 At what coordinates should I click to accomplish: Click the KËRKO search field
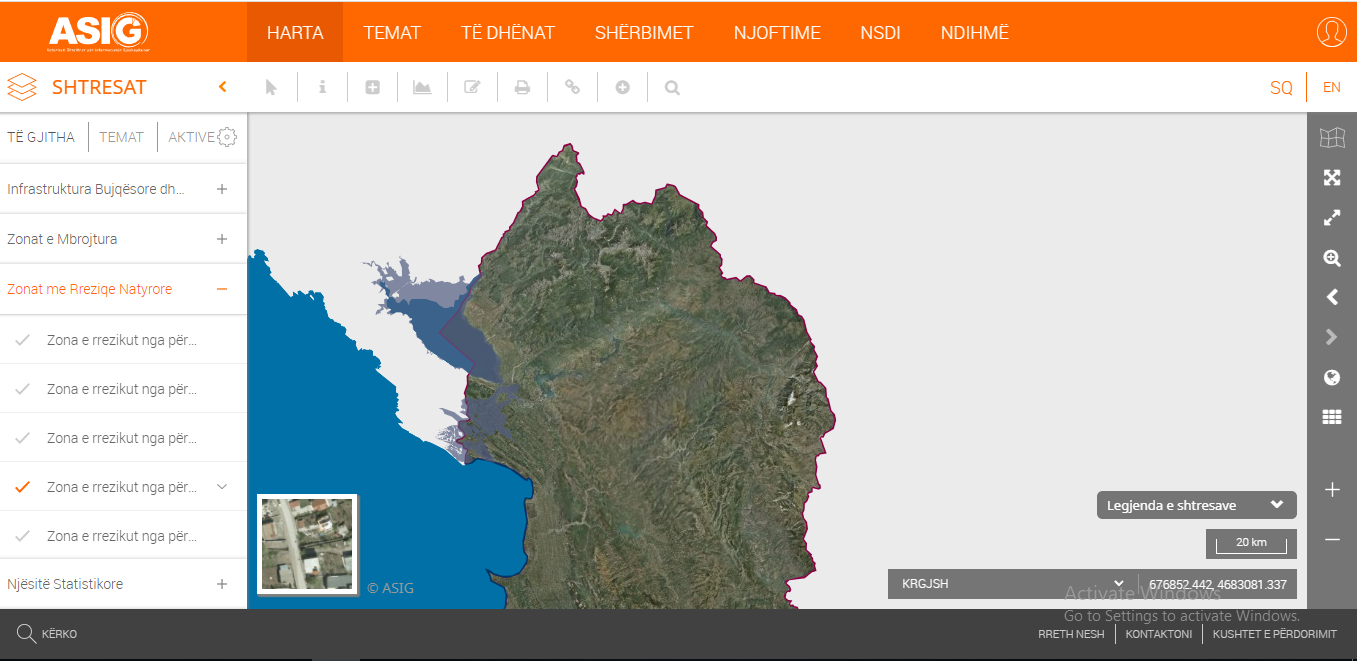pos(60,634)
